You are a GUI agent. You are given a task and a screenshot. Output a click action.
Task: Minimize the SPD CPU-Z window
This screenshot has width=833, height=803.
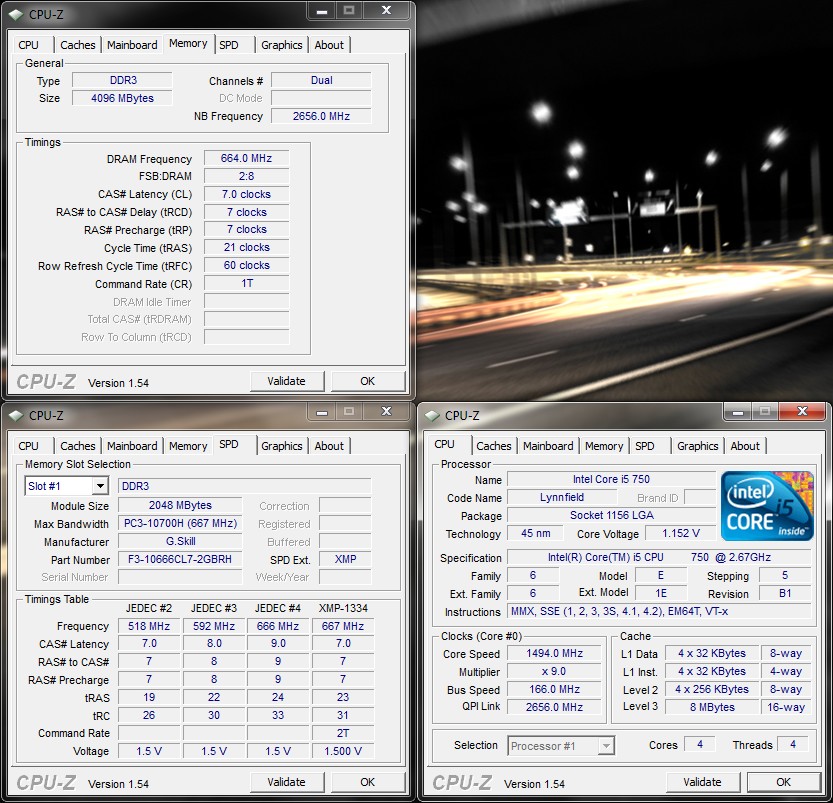coord(322,412)
